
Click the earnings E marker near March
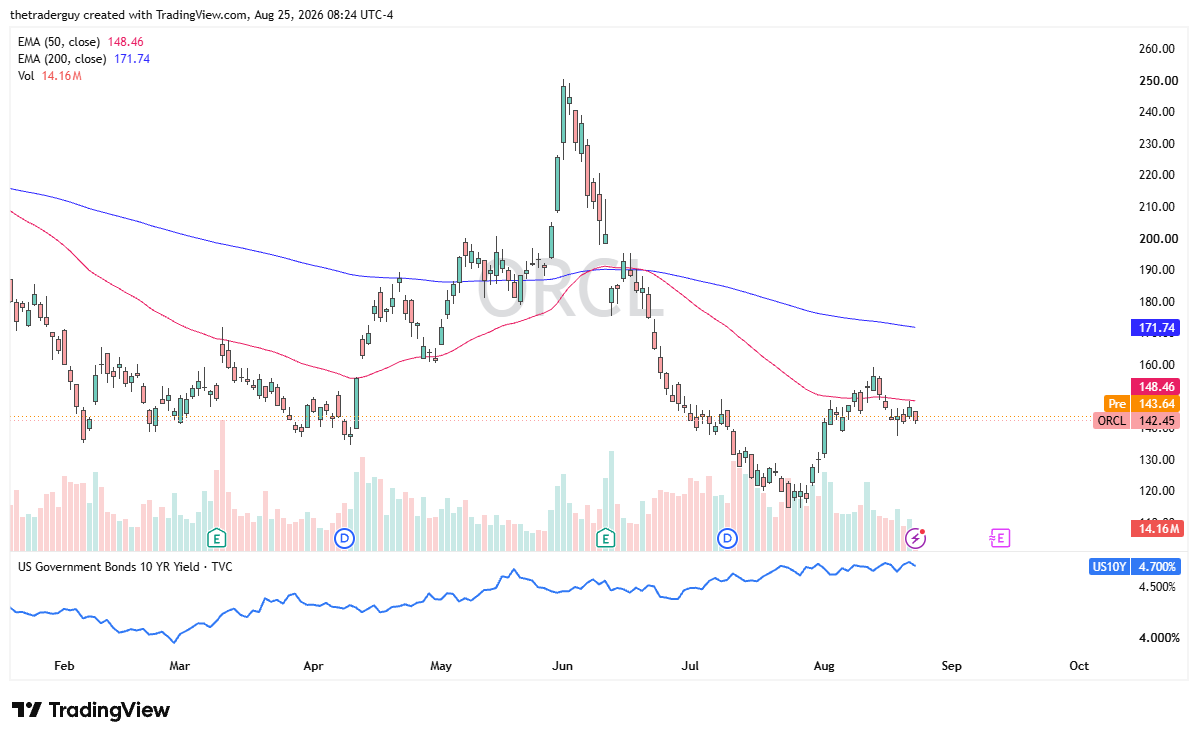tap(217, 538)
